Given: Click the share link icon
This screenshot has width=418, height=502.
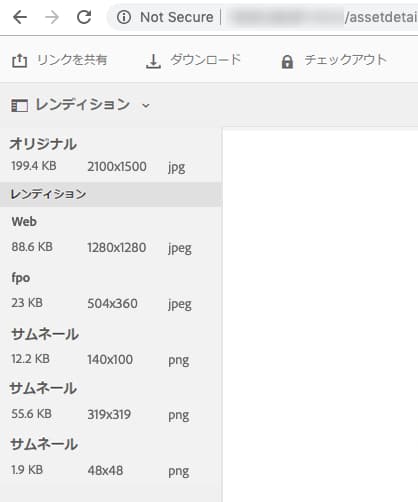Looking at the screenshot, I should [x=19, y=61].
